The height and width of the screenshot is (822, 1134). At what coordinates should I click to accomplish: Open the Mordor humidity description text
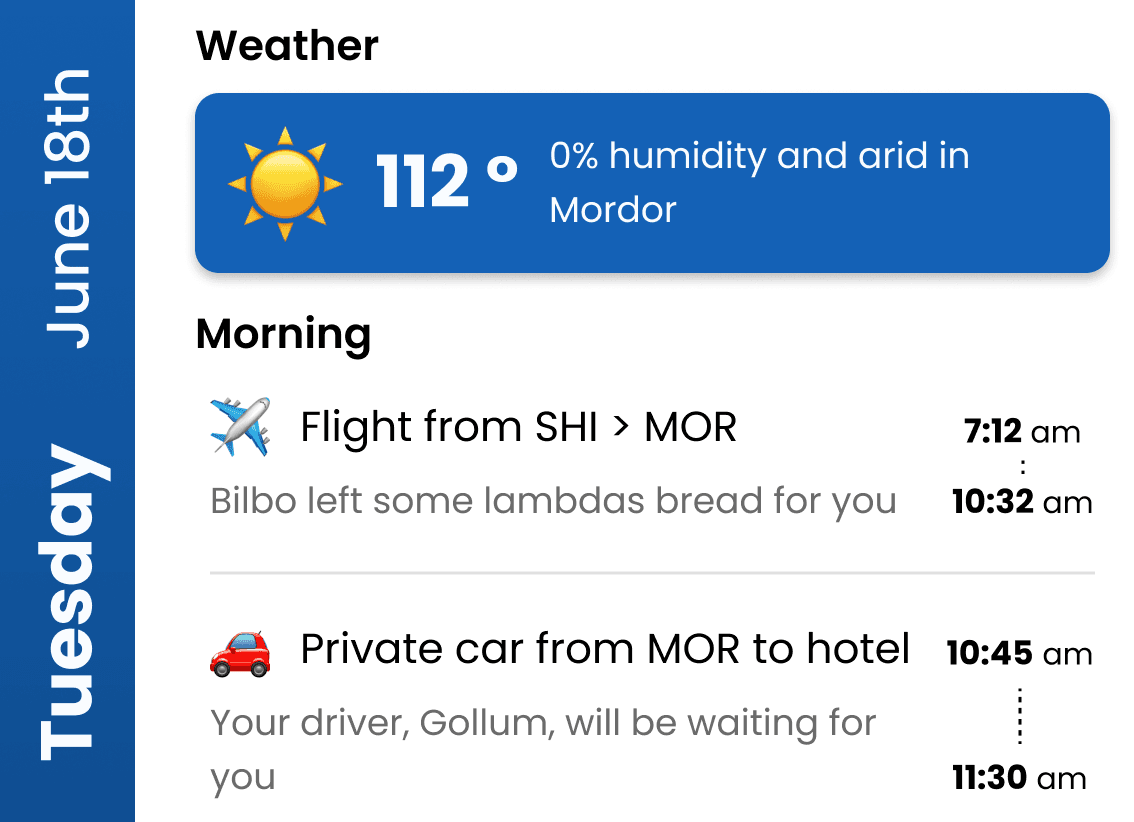click(x=759, y=182)
